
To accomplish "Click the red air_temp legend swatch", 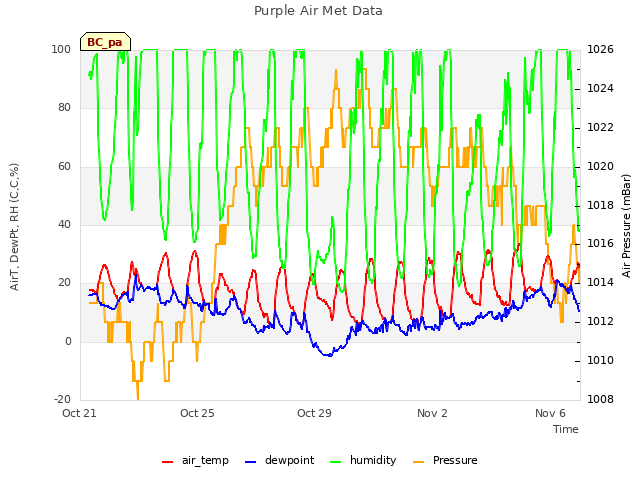I will pyautogui.click(x=167, y=462).
